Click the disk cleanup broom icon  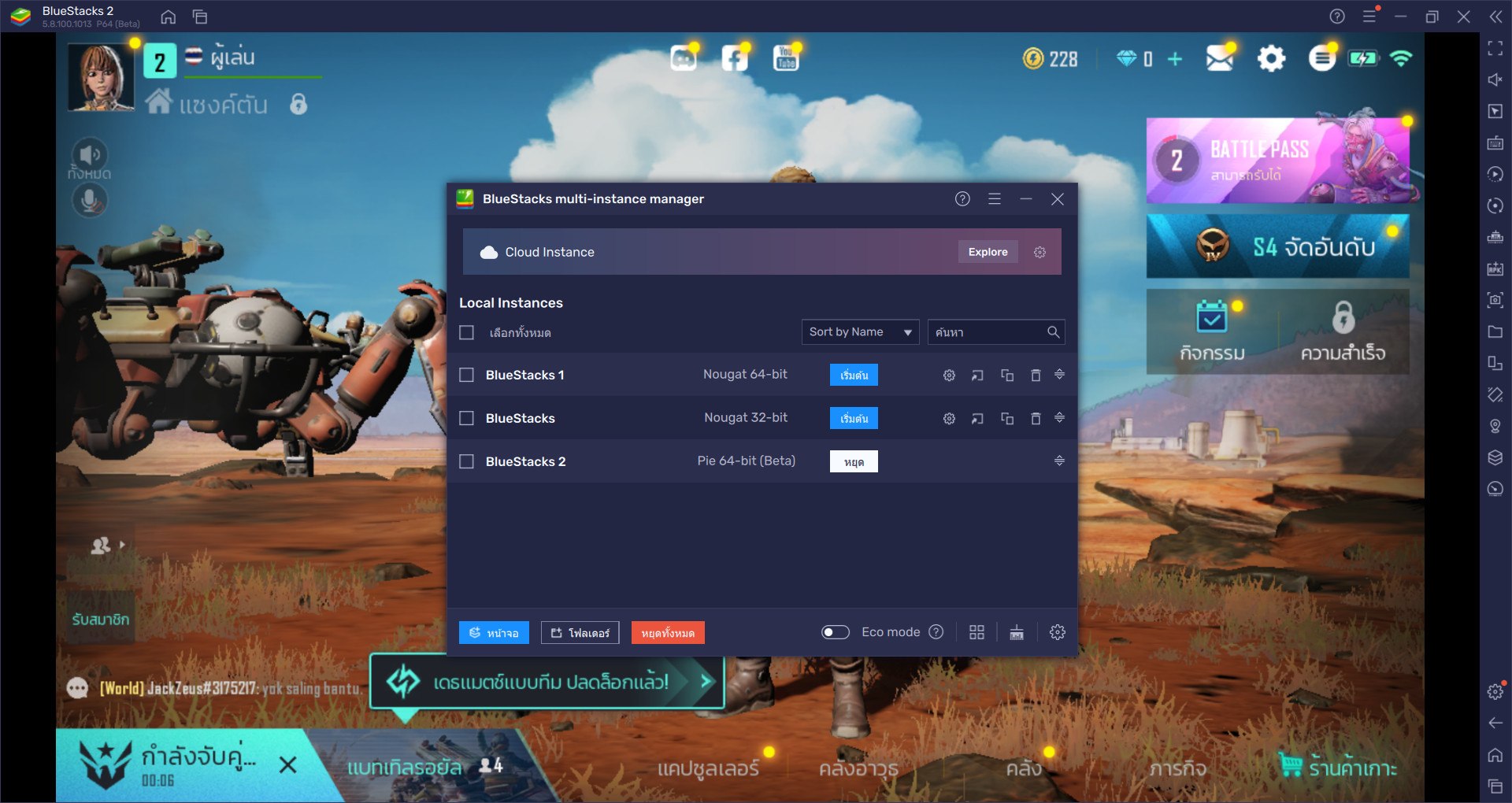(1017, 632)
